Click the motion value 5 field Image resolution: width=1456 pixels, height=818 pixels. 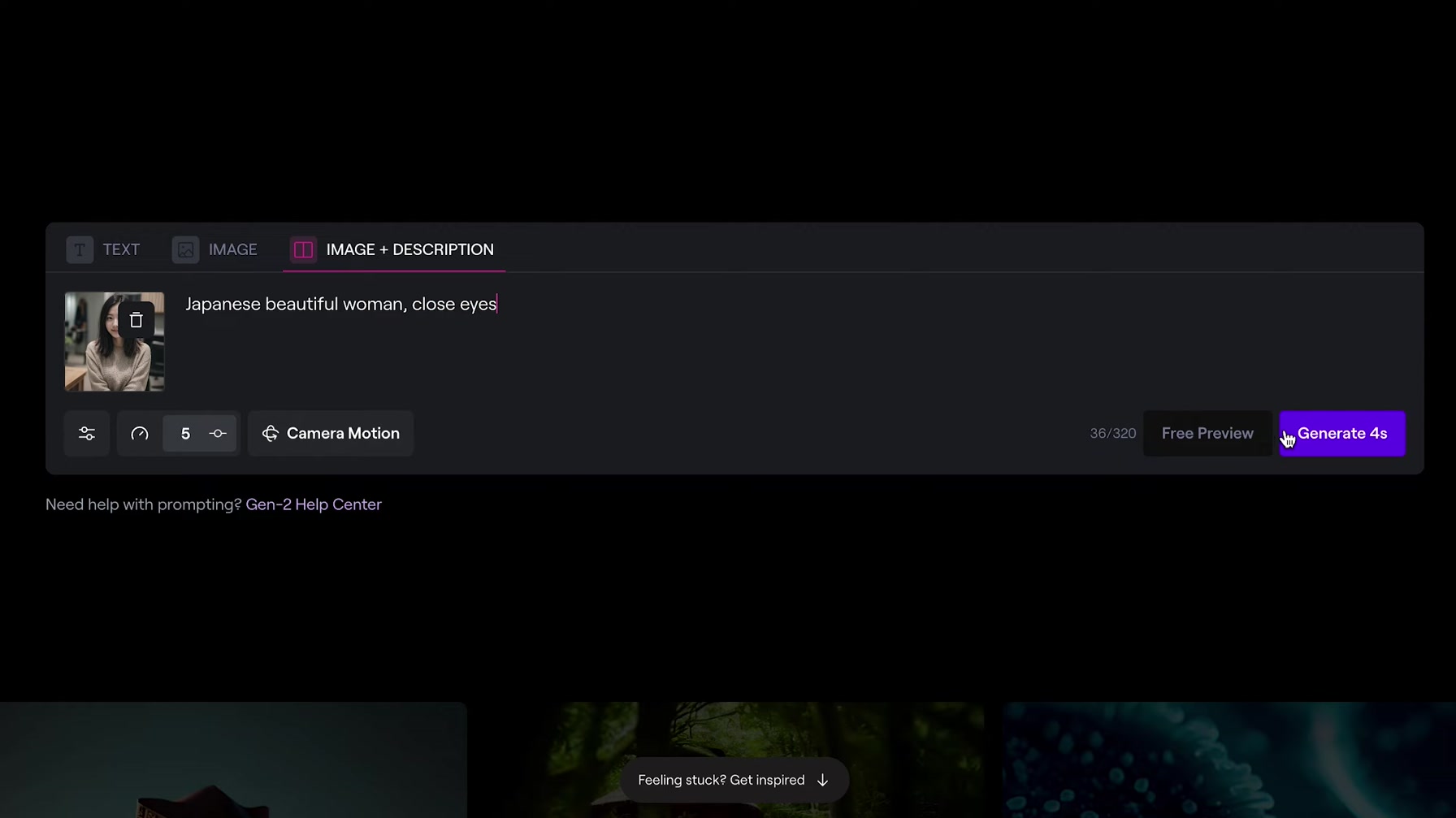(x=185, y=434)
